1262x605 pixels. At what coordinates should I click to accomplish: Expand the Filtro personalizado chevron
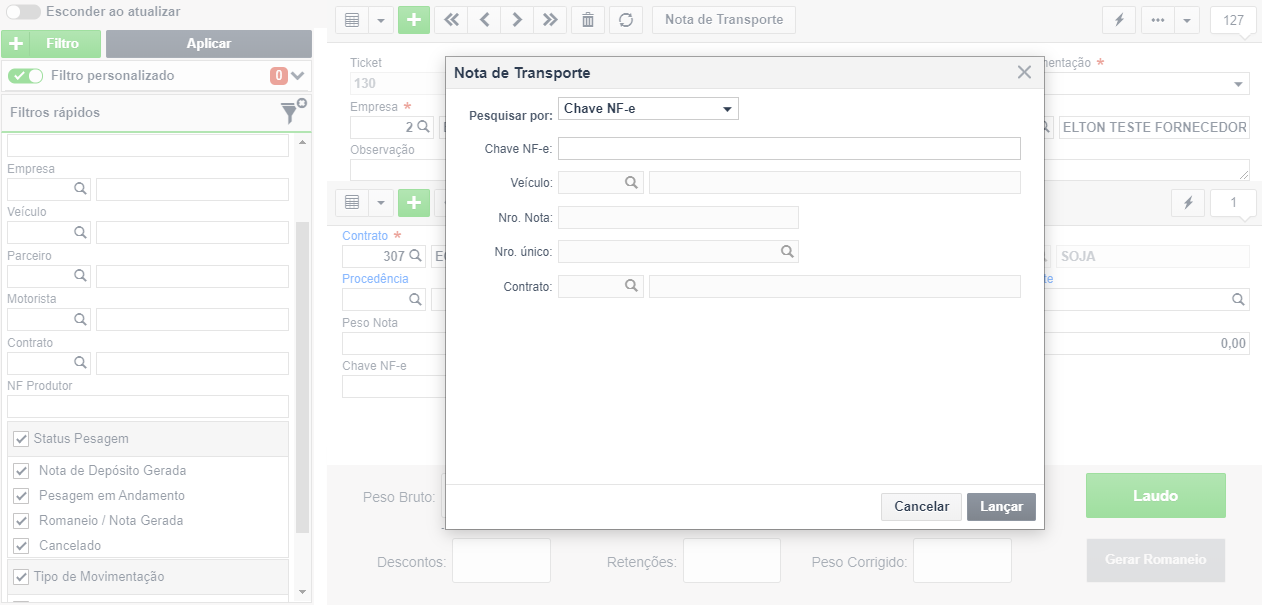(298, 75)
